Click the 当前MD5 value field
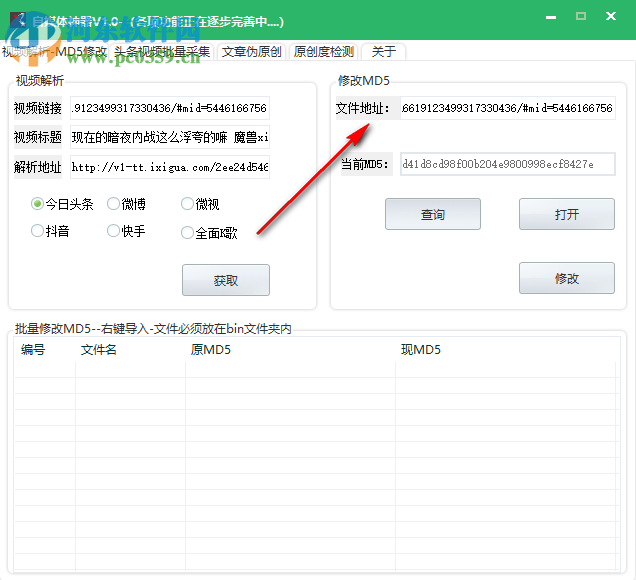The width and height of the screenshot is (636, 580). pos(508,164)
